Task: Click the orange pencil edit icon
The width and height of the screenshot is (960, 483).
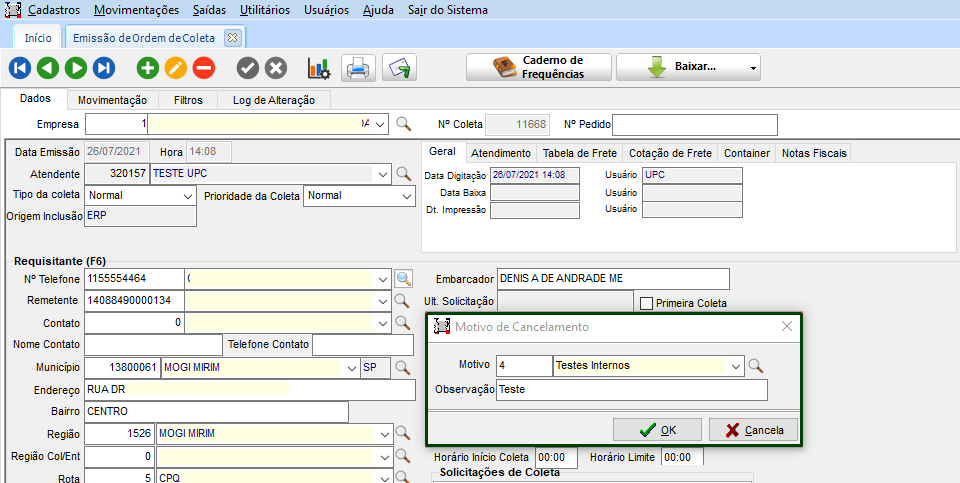Action: 176,68
